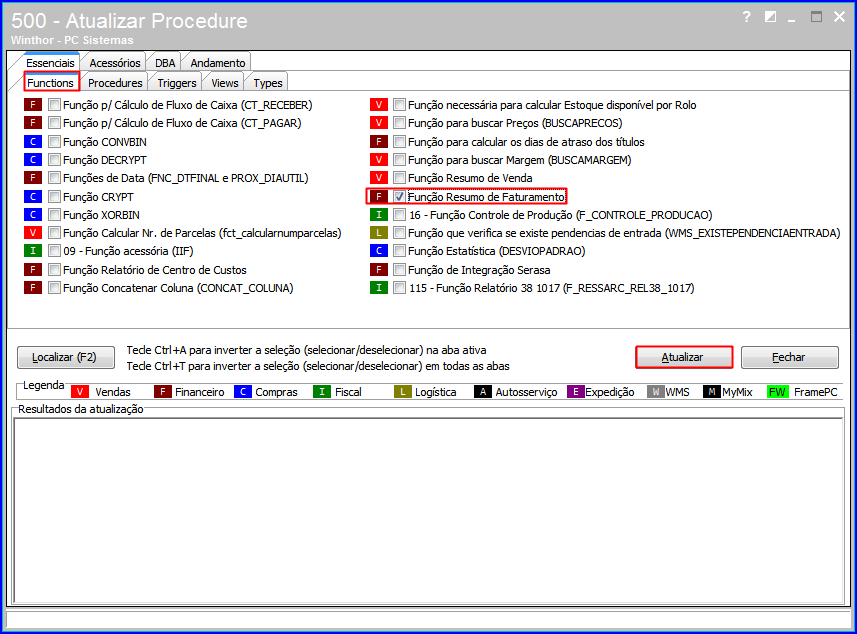The image size is (857, 634).
Task: Enable the Função CONVBIN checkbox
Action: 54,142
